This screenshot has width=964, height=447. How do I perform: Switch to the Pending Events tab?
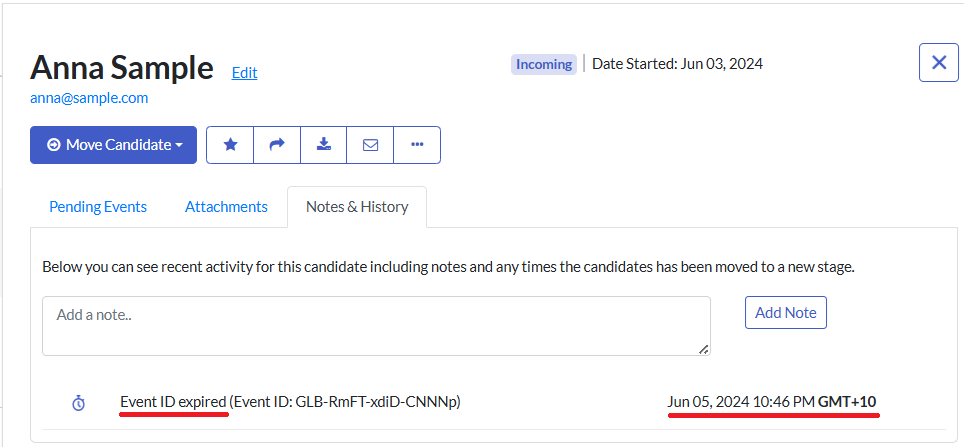click(x=98, y=207)
